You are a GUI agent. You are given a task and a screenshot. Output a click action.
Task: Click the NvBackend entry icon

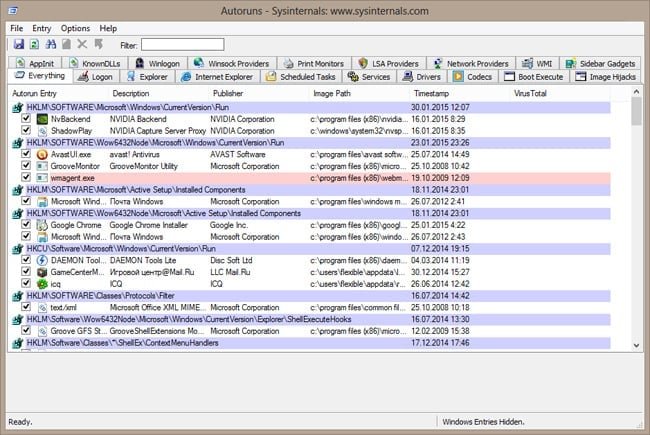42,119
